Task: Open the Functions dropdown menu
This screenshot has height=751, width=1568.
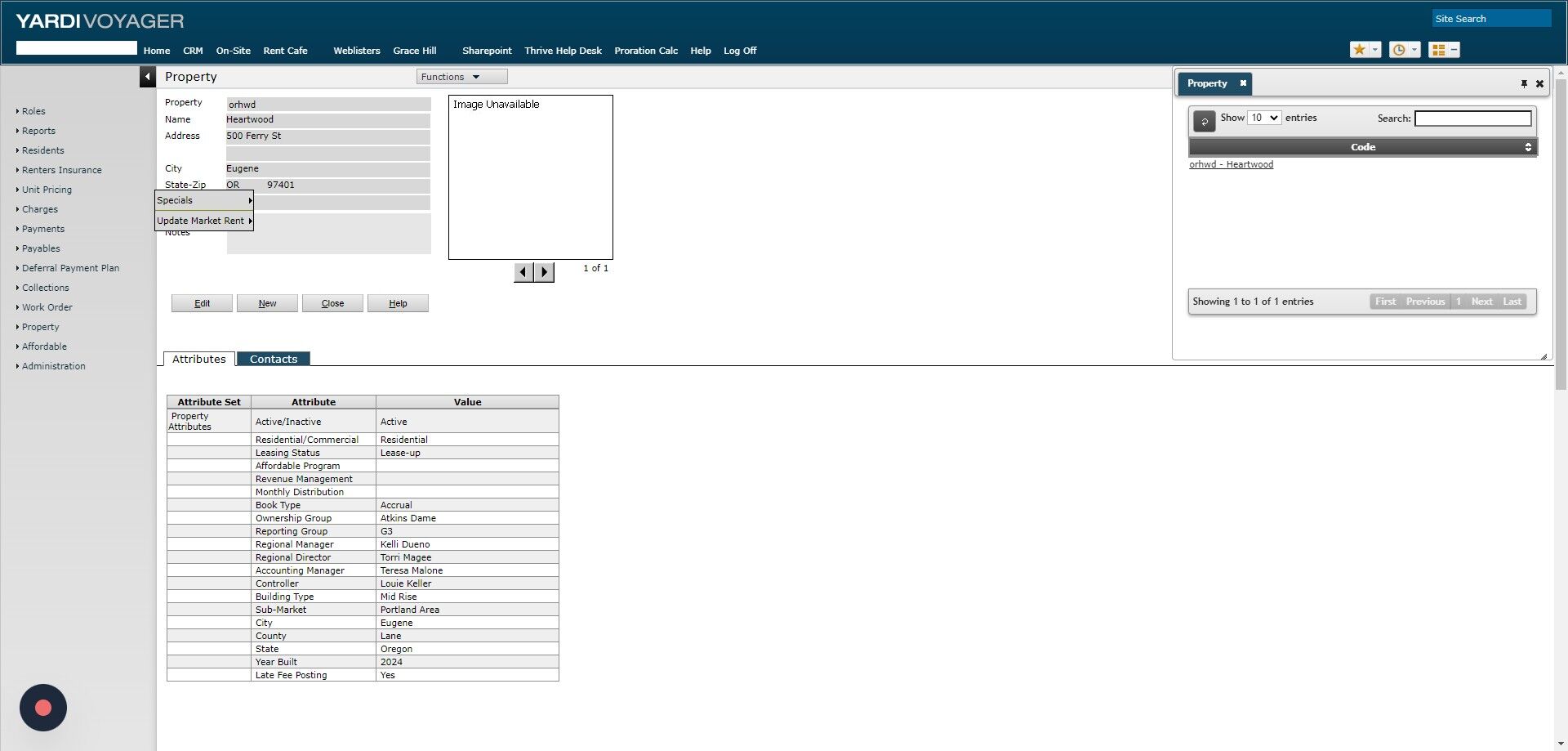Action: pyautogui.click(x=461, y=76)
